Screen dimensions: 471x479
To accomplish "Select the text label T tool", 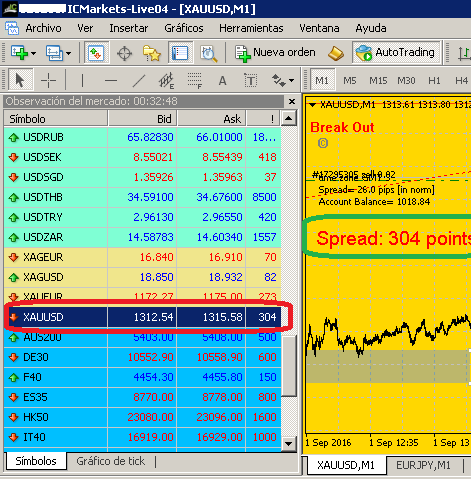I will pos(250,80).
